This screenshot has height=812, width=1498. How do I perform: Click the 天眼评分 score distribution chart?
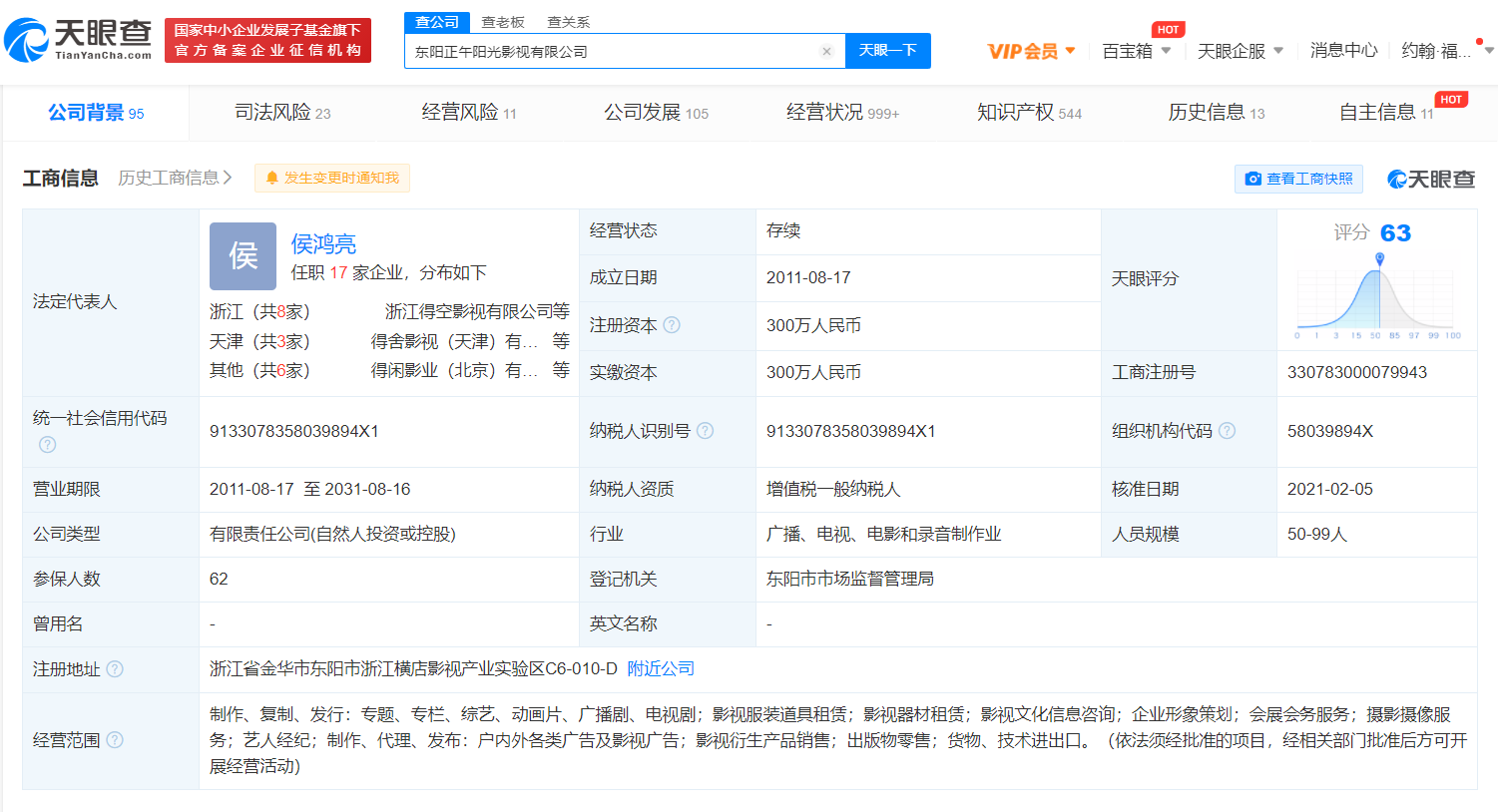(x=1377, y=296)
